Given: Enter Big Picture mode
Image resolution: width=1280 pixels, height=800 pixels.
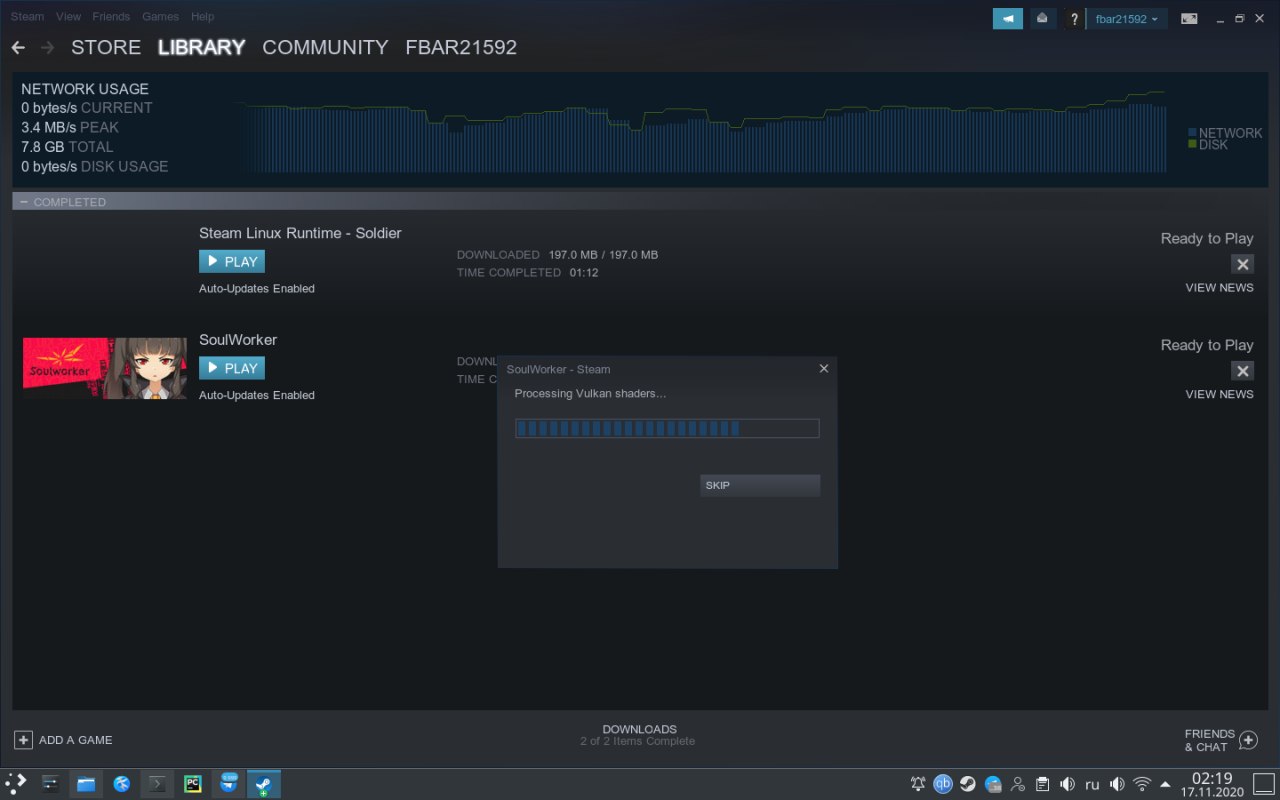Looking at the screenshot, I should click(x=1189, y=18).
